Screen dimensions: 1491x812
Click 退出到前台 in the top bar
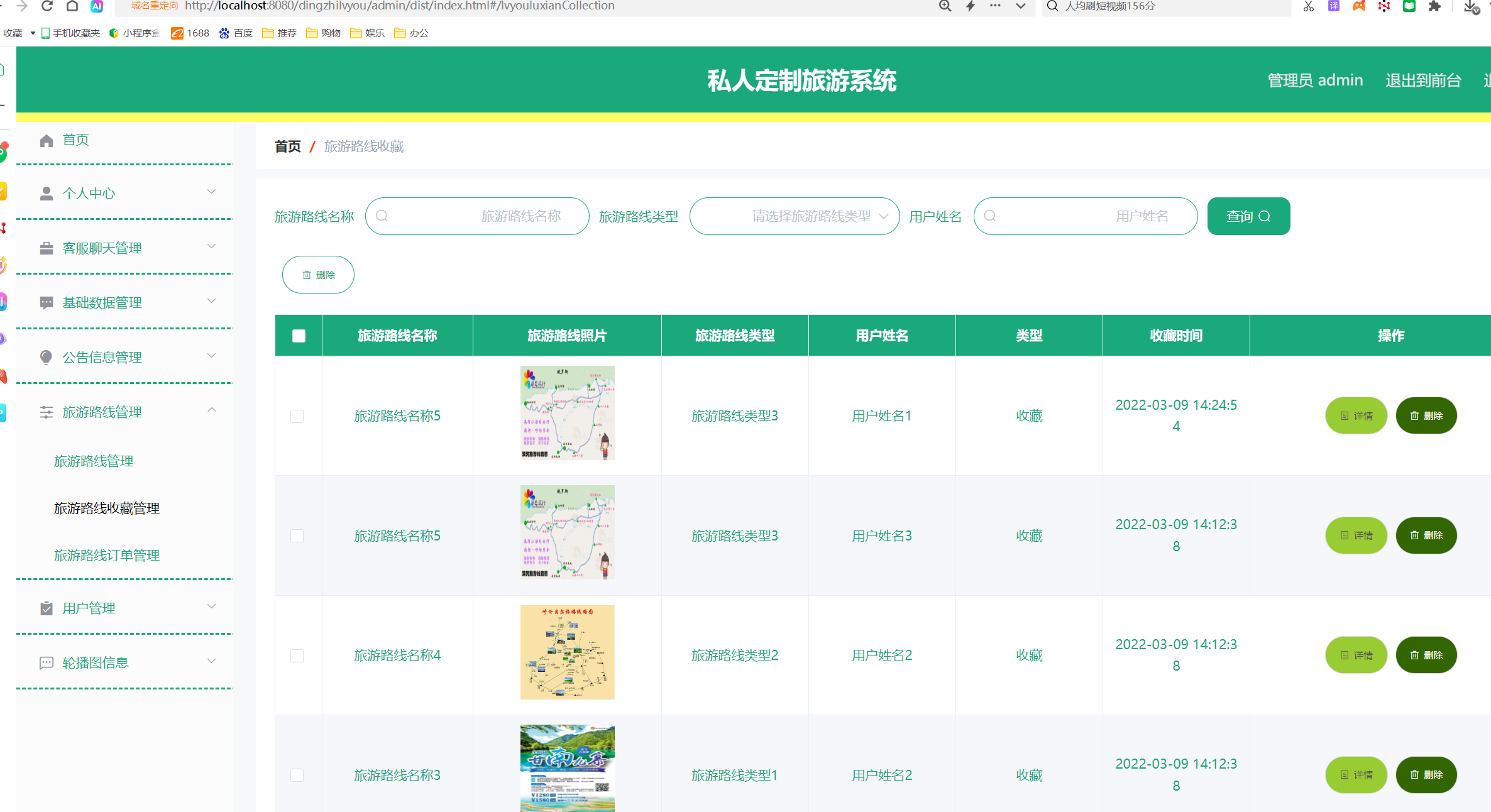point(1423,80)
